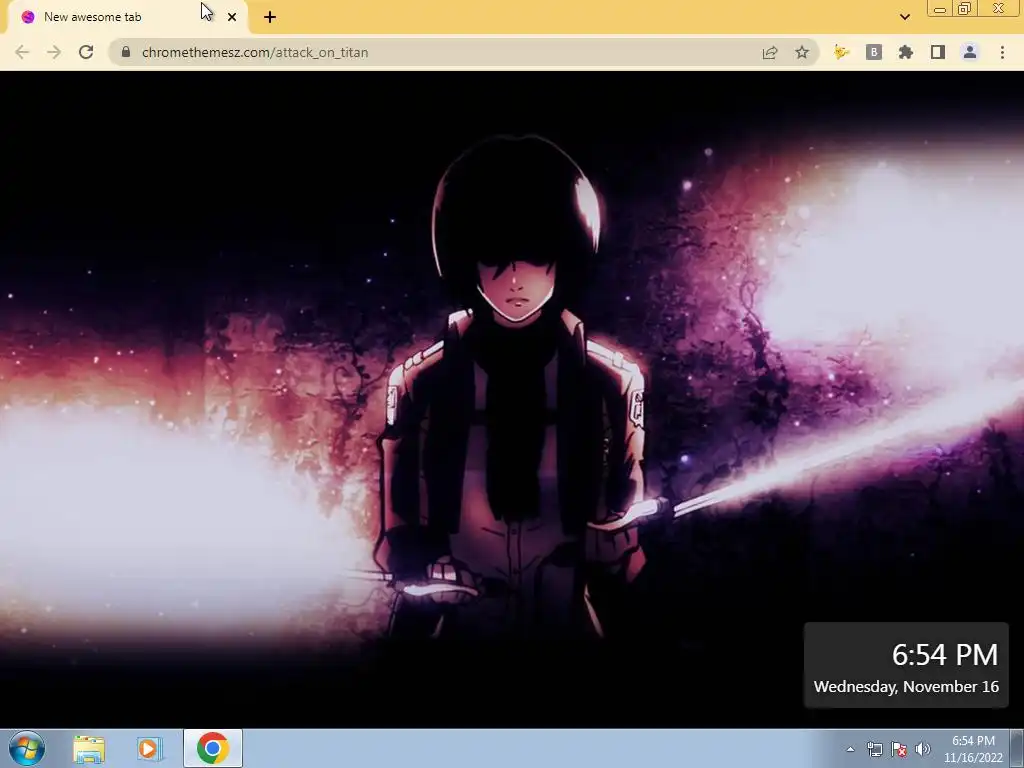Open network status tray icon
1024x768 pixels.
point(874,749)
